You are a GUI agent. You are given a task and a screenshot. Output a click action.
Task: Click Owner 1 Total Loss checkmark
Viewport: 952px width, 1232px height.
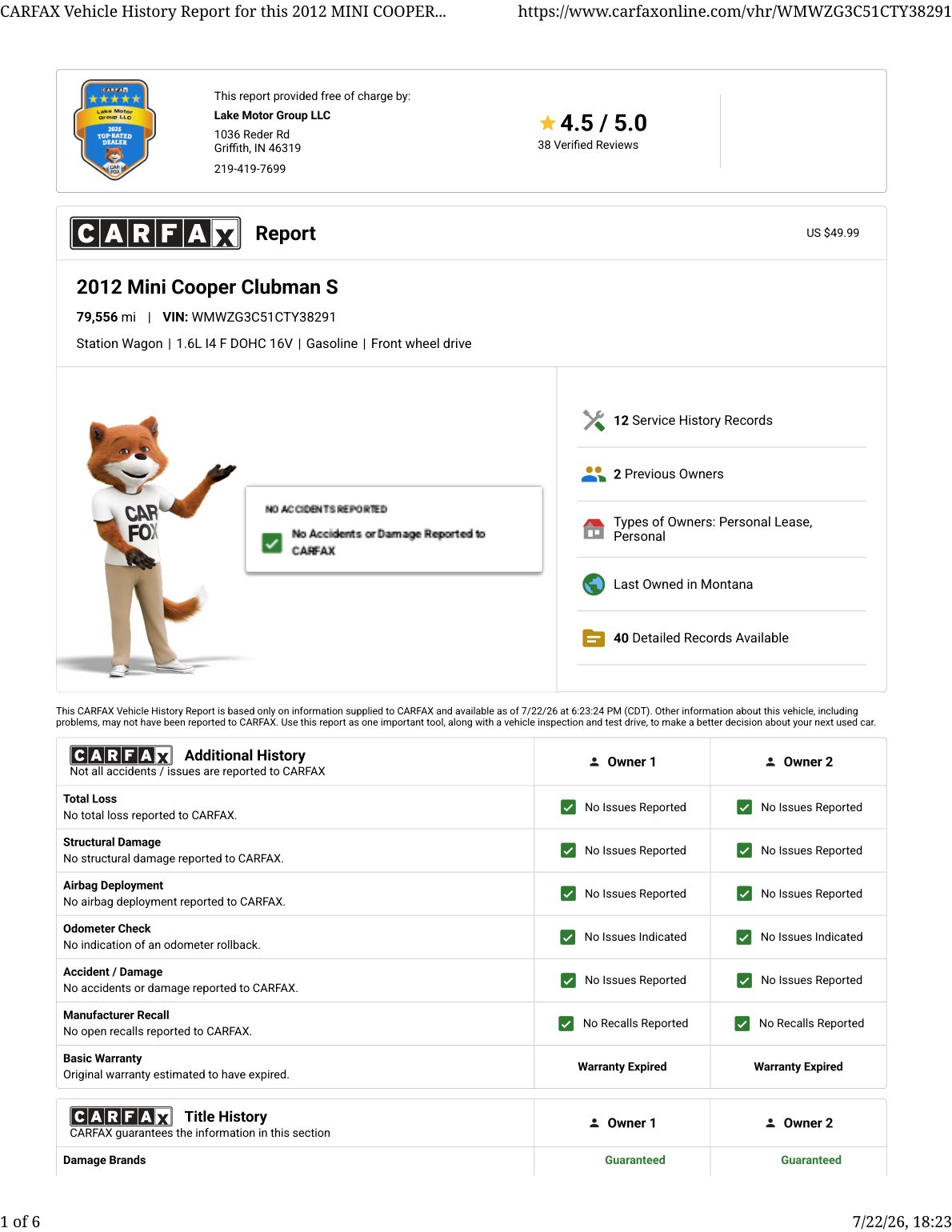[568, 807]
